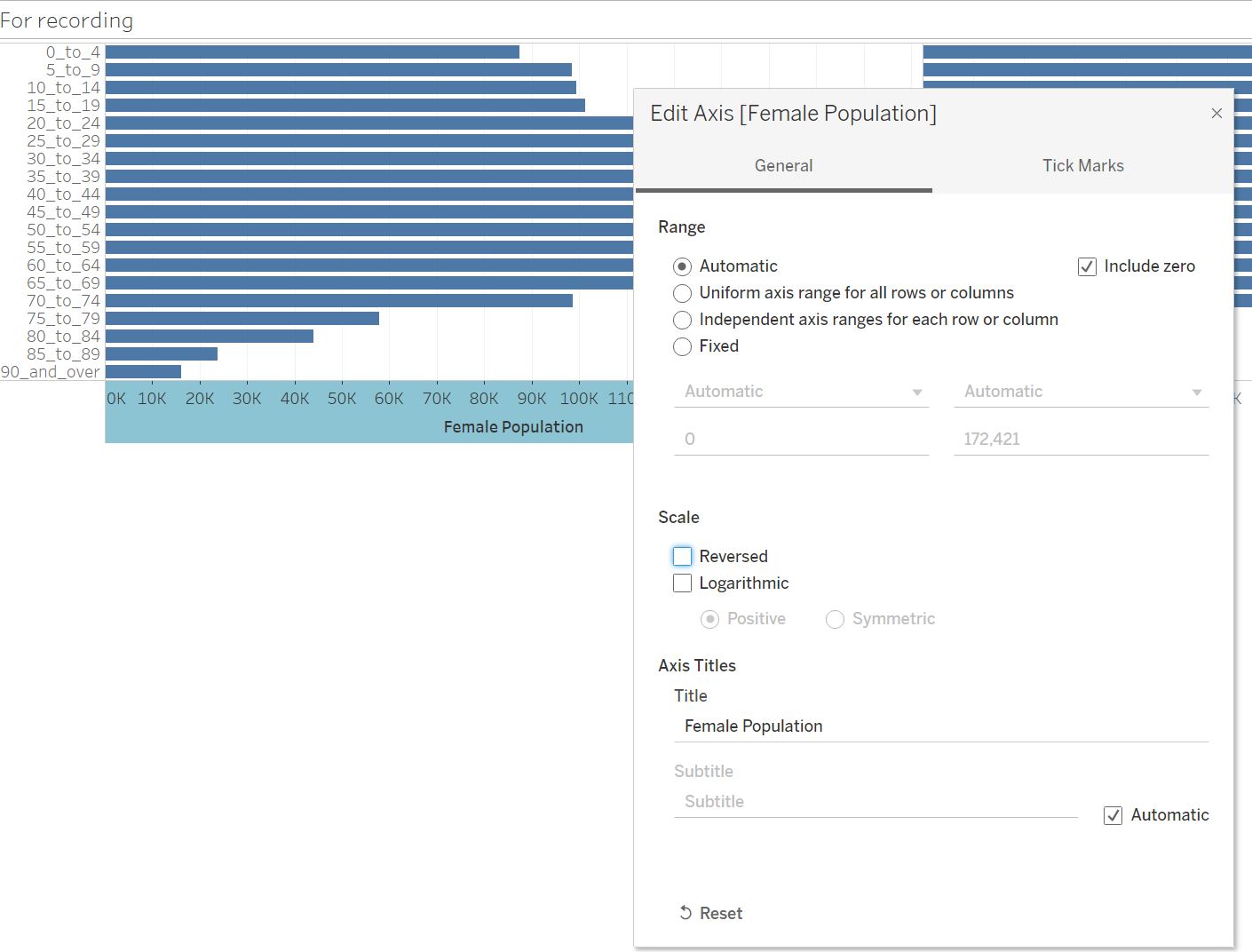Enable the Reversed scale checkbox
Image resolution: width=1252 pixels, height=952 pixels.
[682, 557]
